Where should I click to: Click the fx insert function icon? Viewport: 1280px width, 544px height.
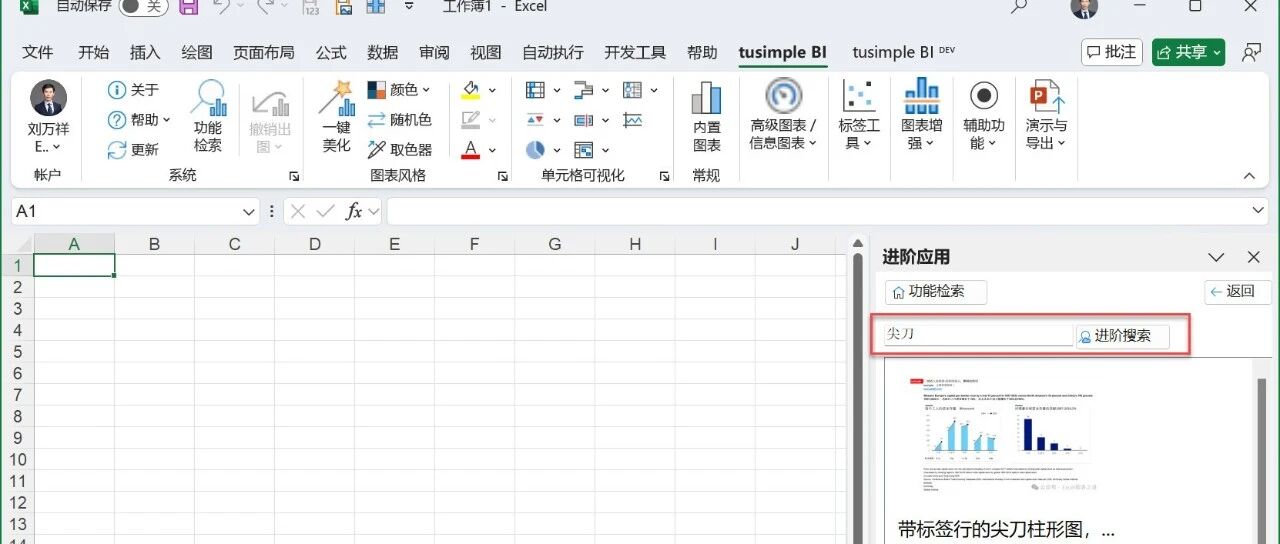tap(353, 212)
